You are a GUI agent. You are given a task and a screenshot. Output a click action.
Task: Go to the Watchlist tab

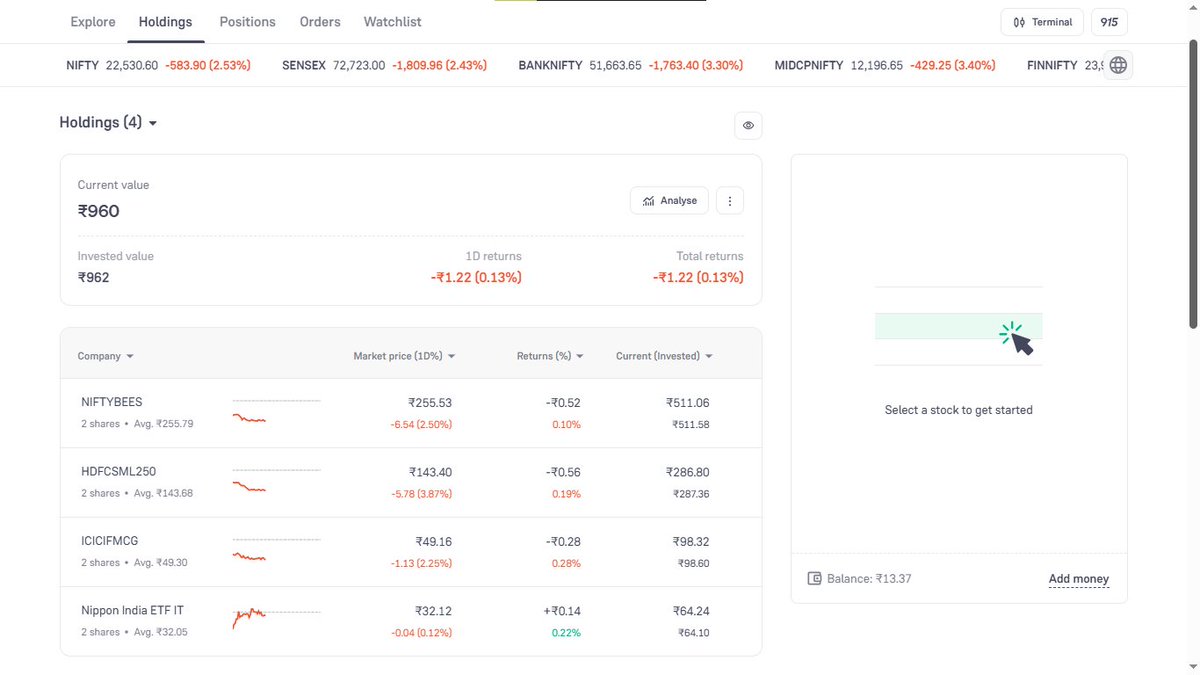coord(392,21)
